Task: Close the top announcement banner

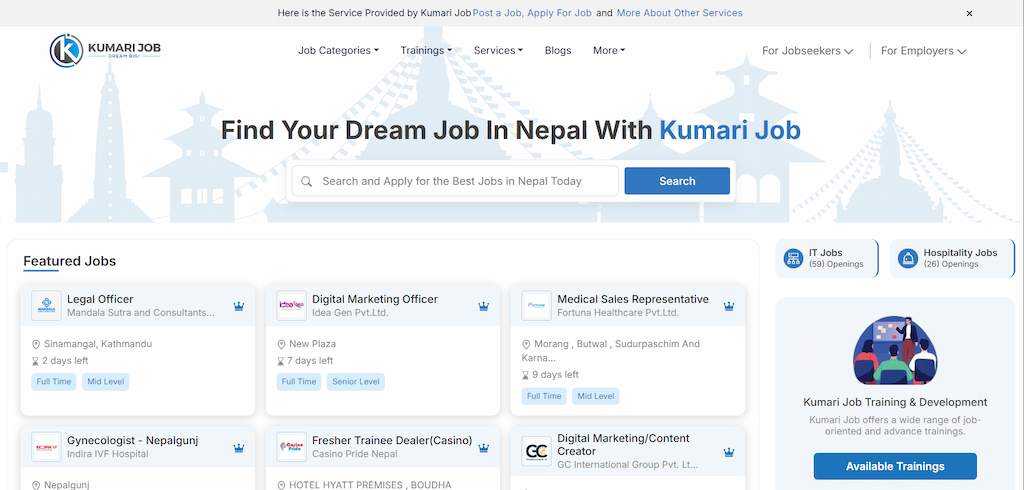Action: click(x=969, y=14)
